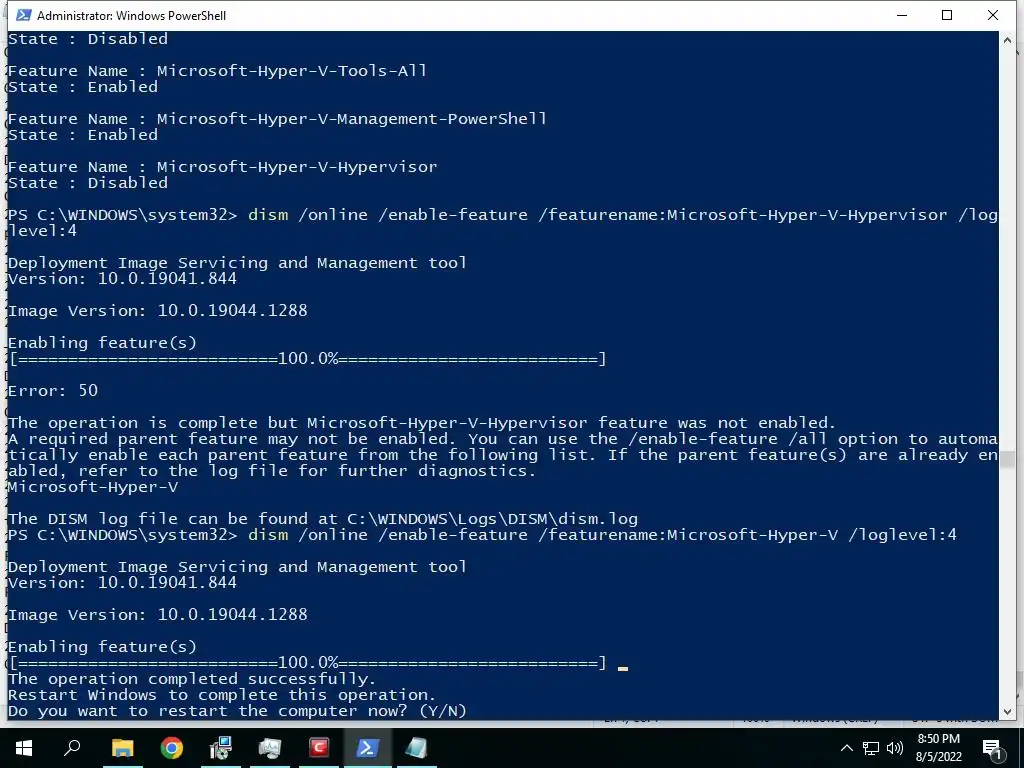Click the vertical scrollbar thumb
The width and height of the screenshot is (1024, 768).
[1007, 459]
